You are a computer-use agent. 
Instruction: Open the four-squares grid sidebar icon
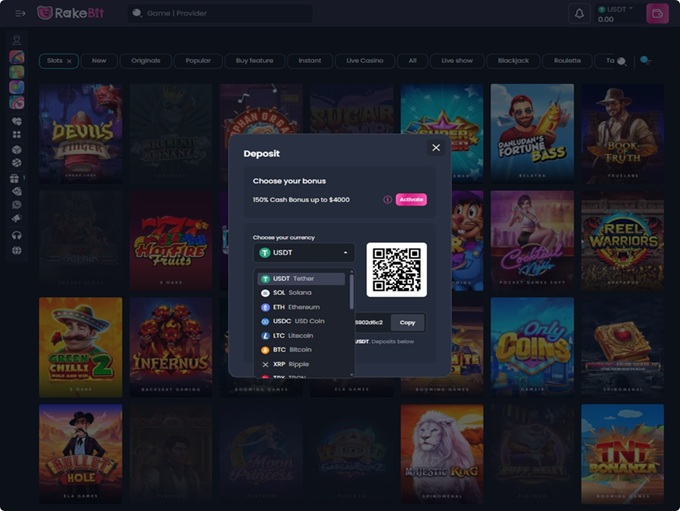coord(17,134)
